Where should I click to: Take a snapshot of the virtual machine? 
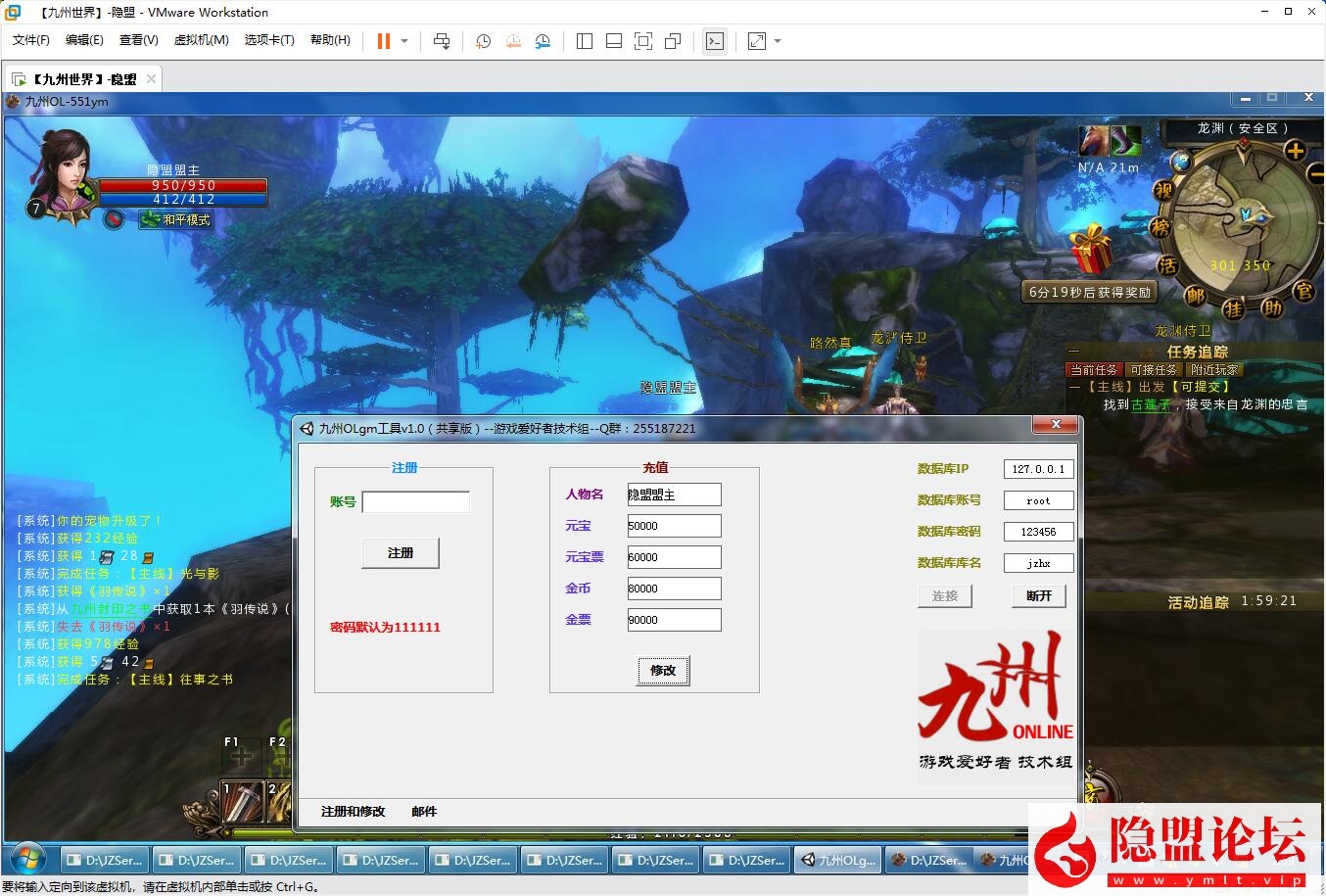(x=482, y=41)
